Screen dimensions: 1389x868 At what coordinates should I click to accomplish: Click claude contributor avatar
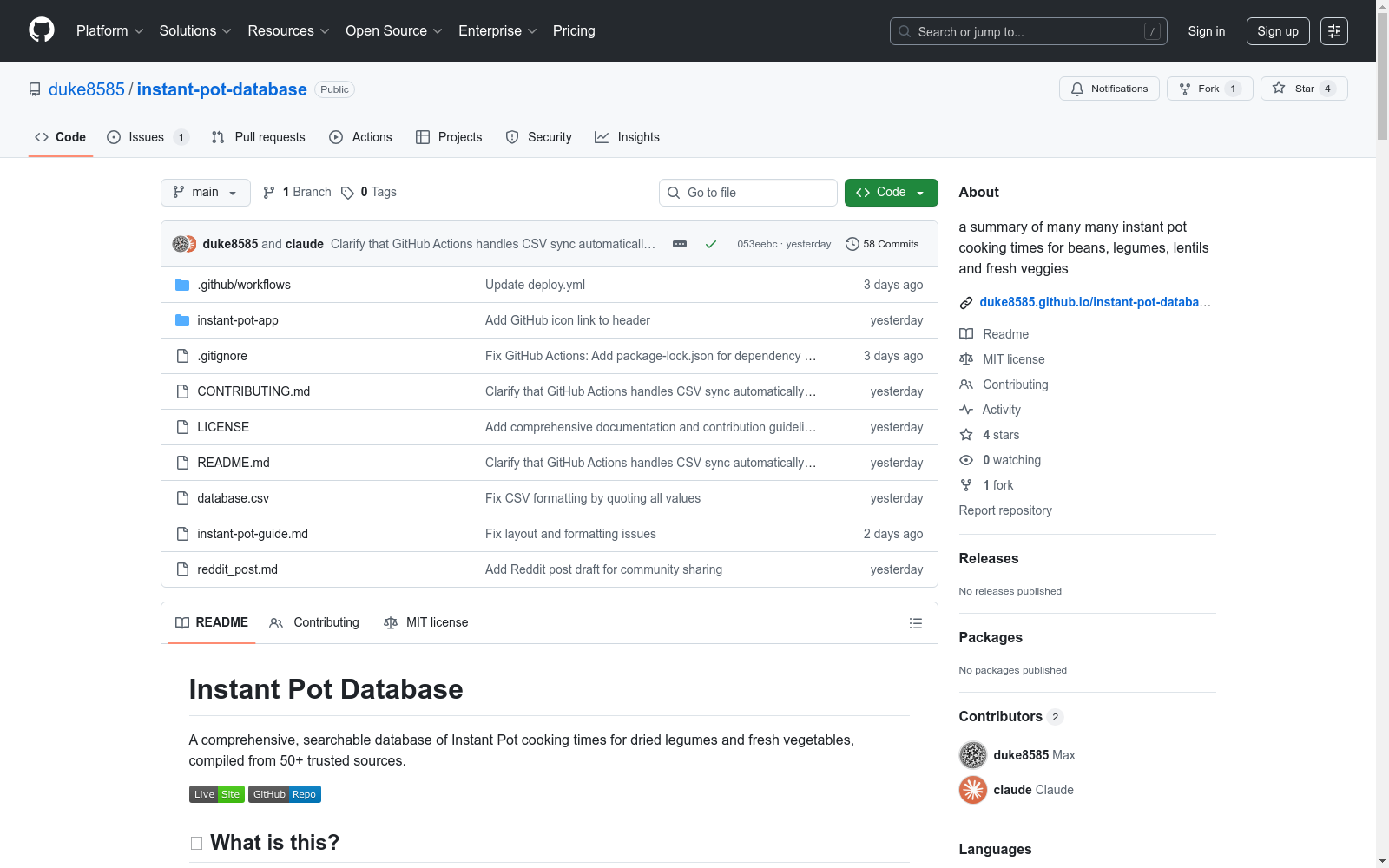(973, 790)
